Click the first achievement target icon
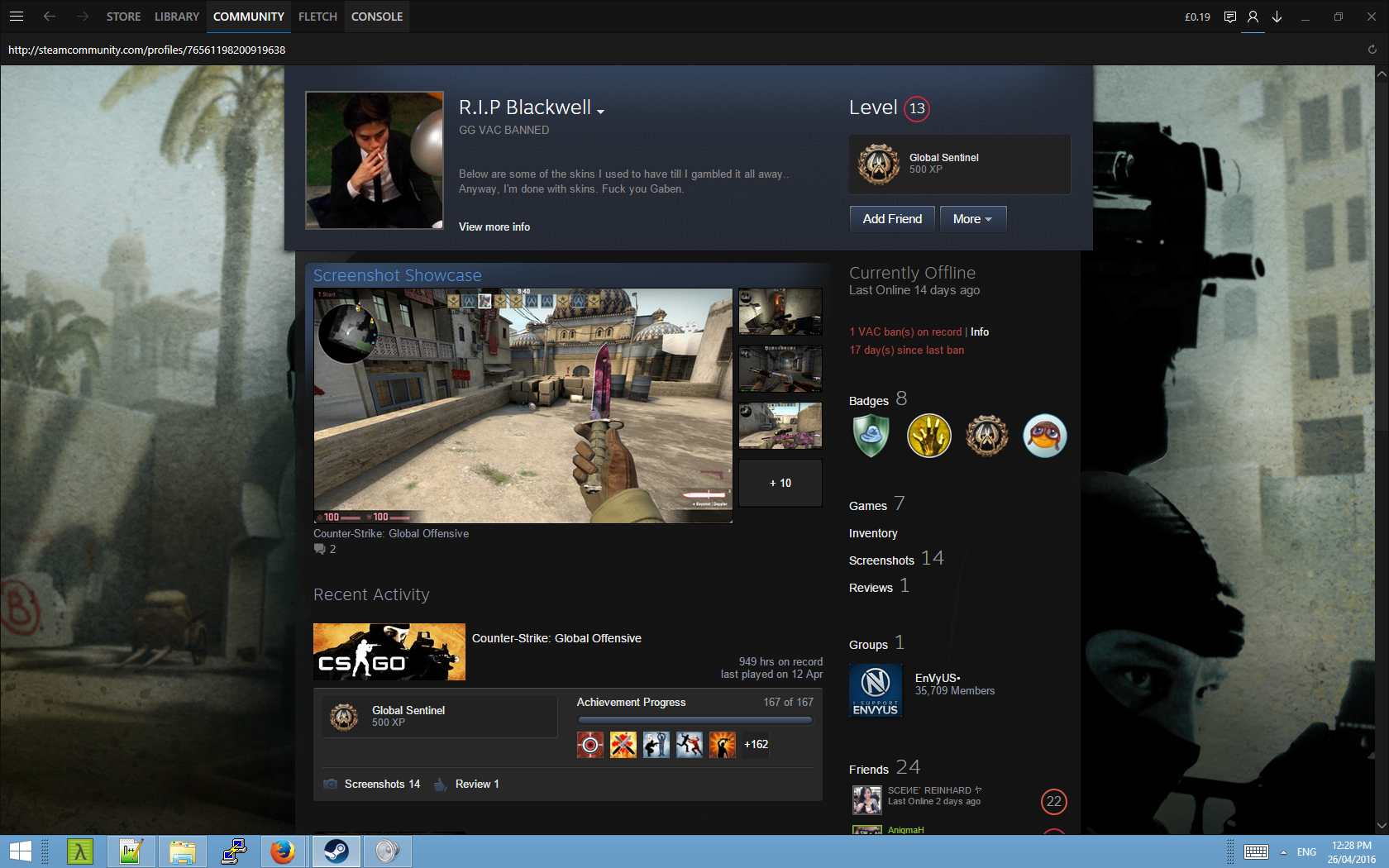Image resolution: width=1389 pixels, height=868 pixels. coord(589,745)
